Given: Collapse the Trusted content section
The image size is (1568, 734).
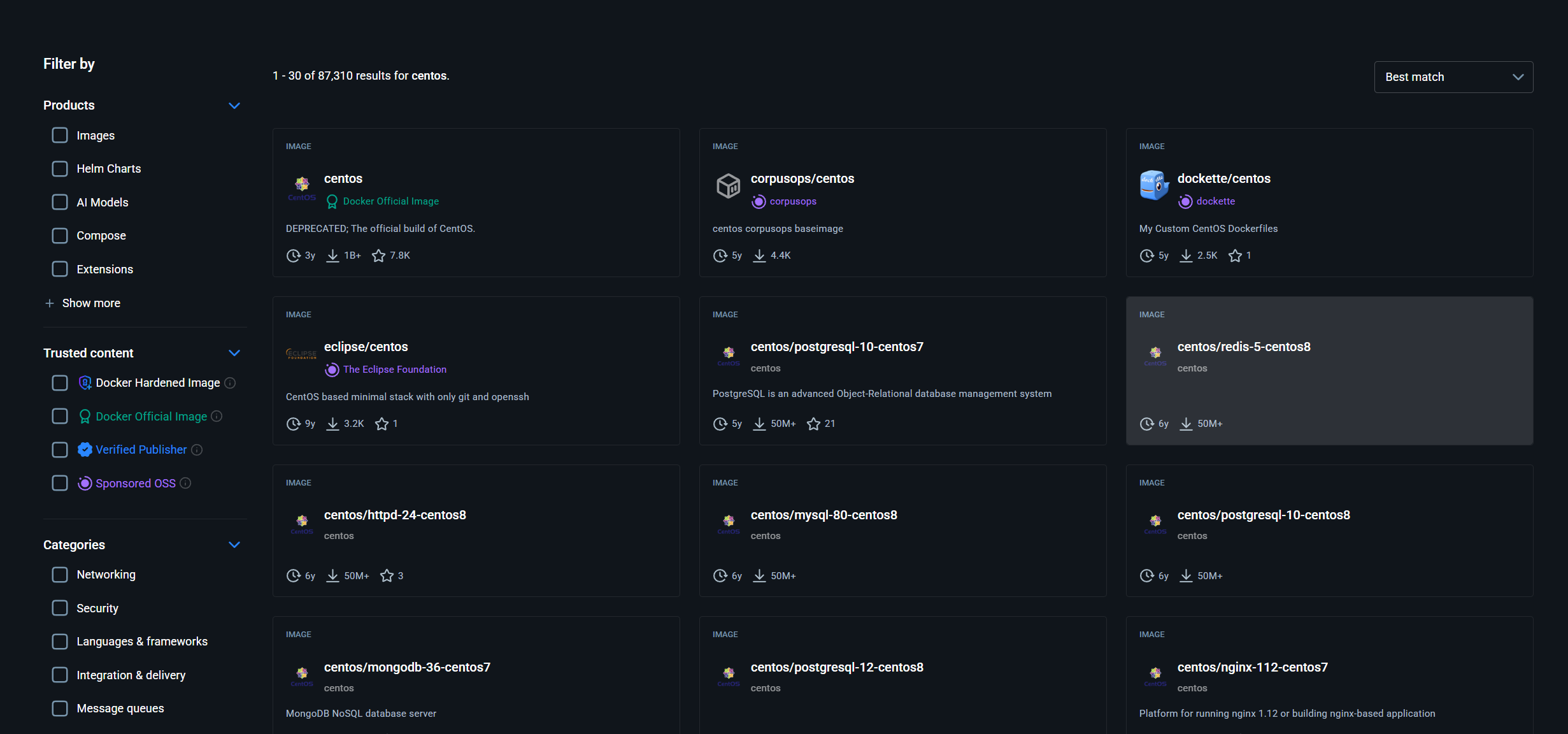Looking at the screenshot, I should click(234, 353).
